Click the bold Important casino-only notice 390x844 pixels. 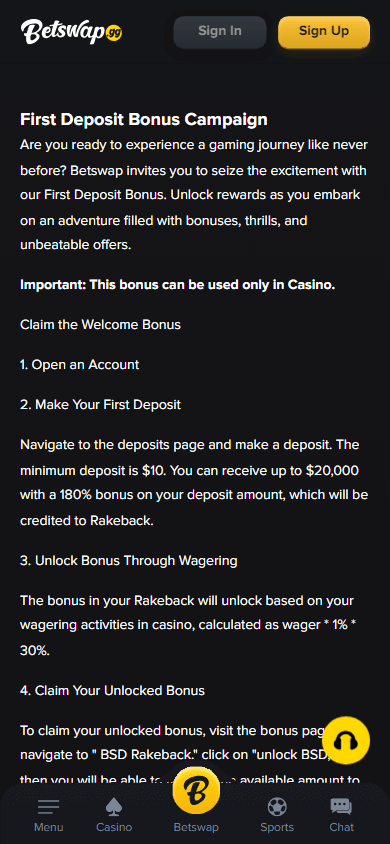click(x=178, y=285)
